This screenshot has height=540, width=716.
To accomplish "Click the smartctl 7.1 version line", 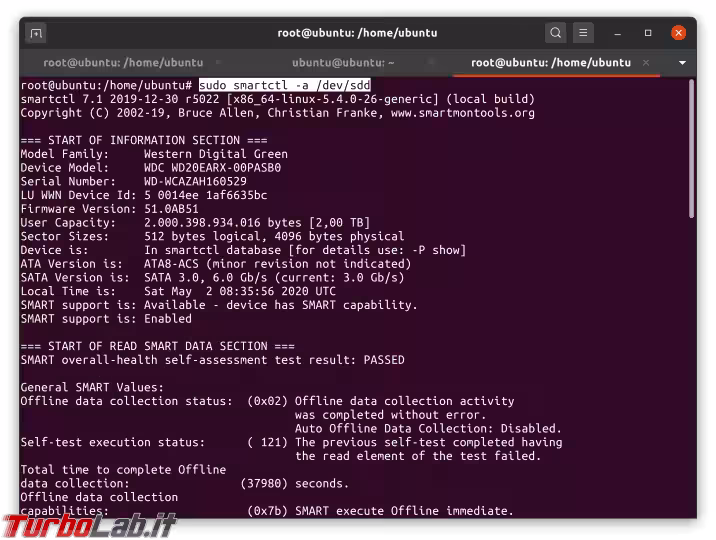I will point(277,99).
